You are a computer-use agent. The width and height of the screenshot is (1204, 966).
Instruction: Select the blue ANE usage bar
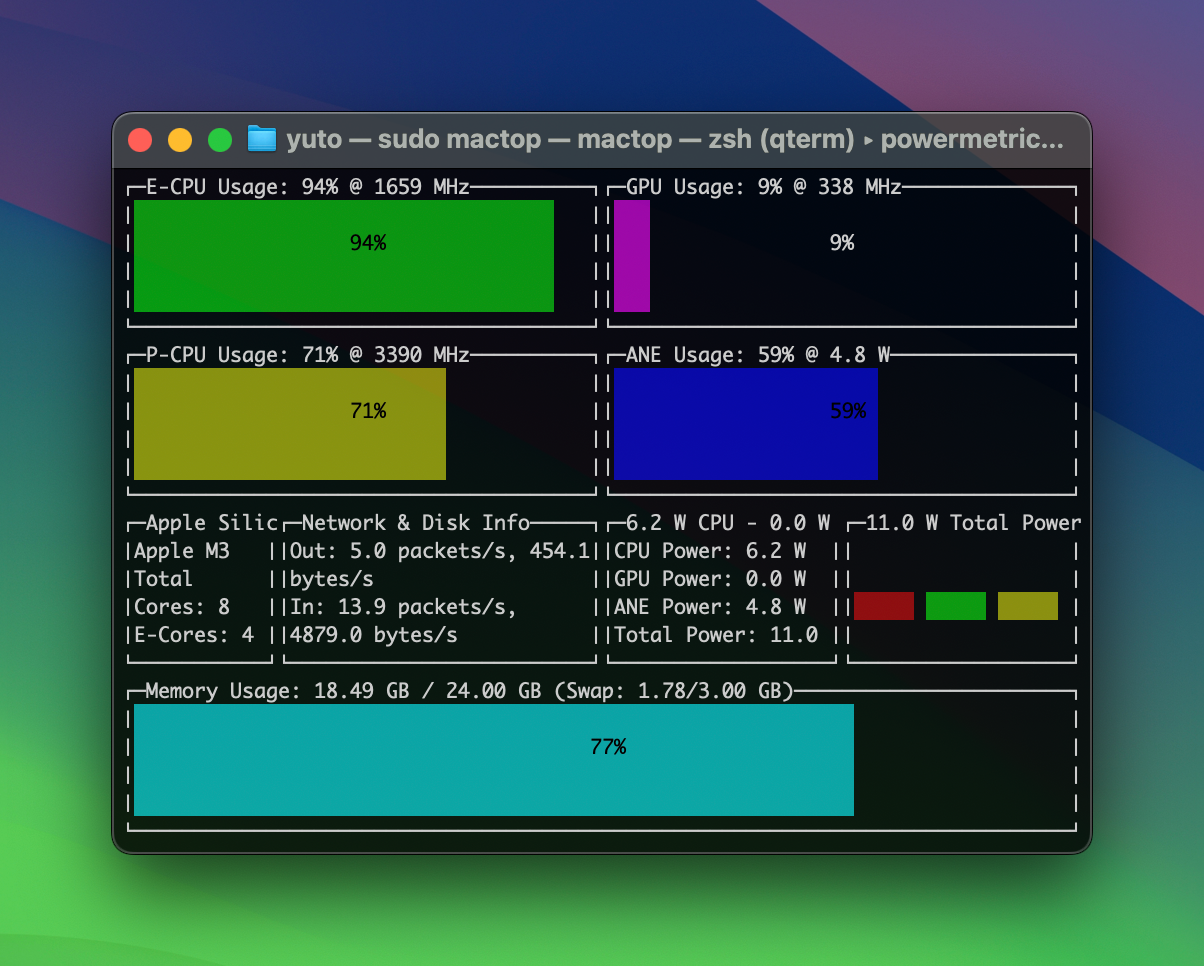(x=745, y=424)
